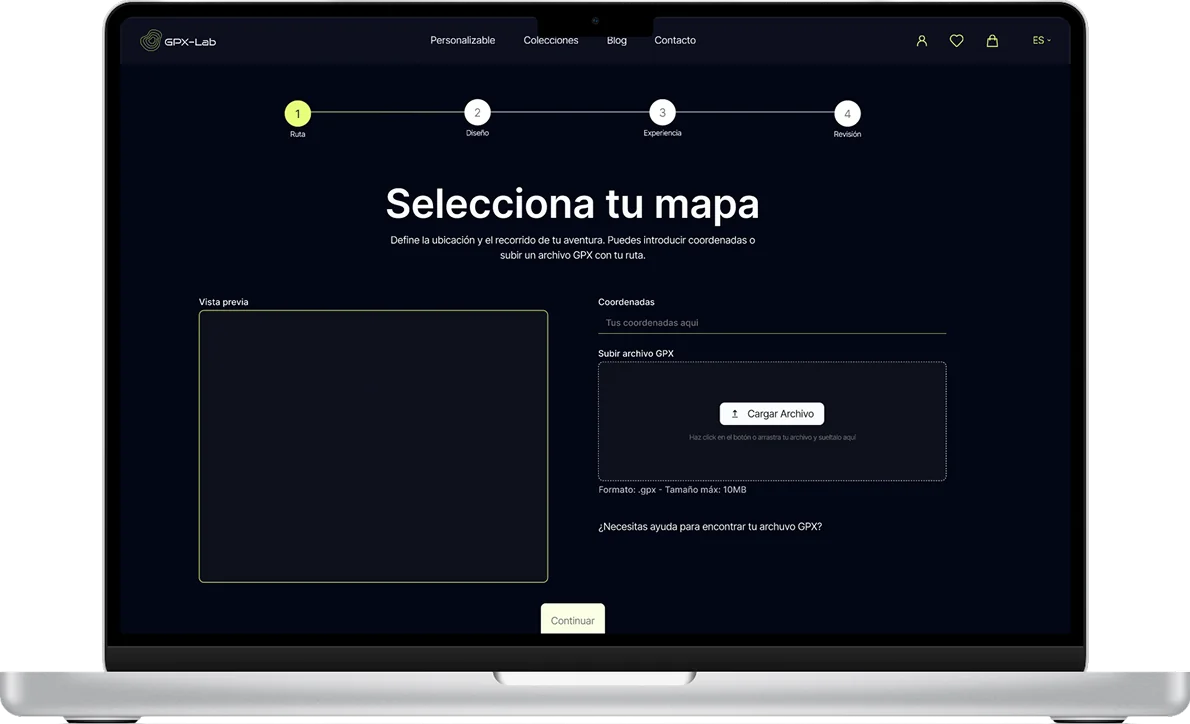Click the 'Subir archivo GPX' label
This screenshot has height=724, width=1190.
click(x=636, y=354)
